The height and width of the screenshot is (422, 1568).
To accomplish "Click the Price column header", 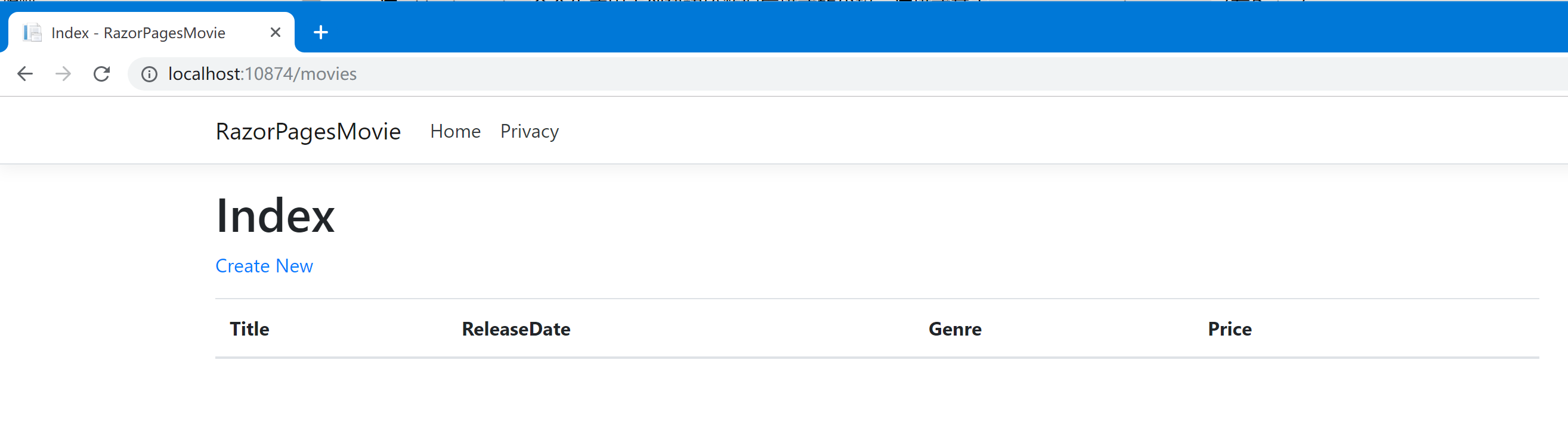I will click(1230, 329).
